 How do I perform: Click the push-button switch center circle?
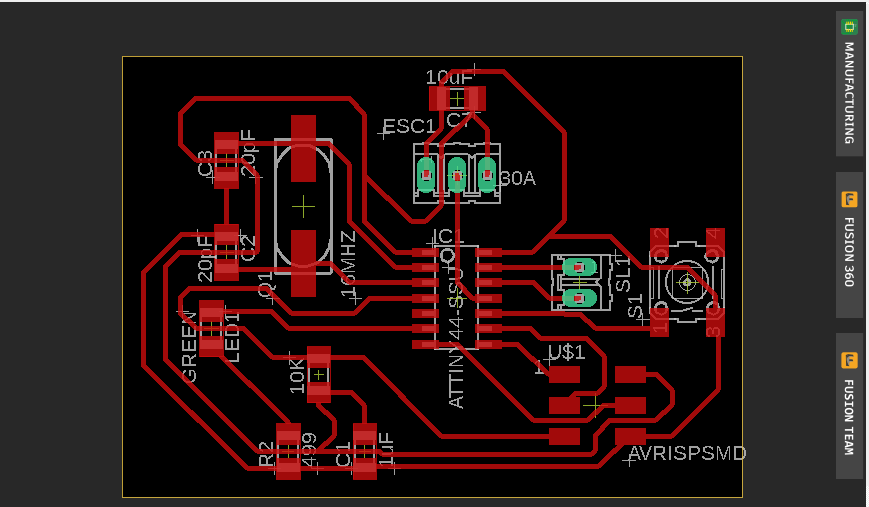point(687,283)
